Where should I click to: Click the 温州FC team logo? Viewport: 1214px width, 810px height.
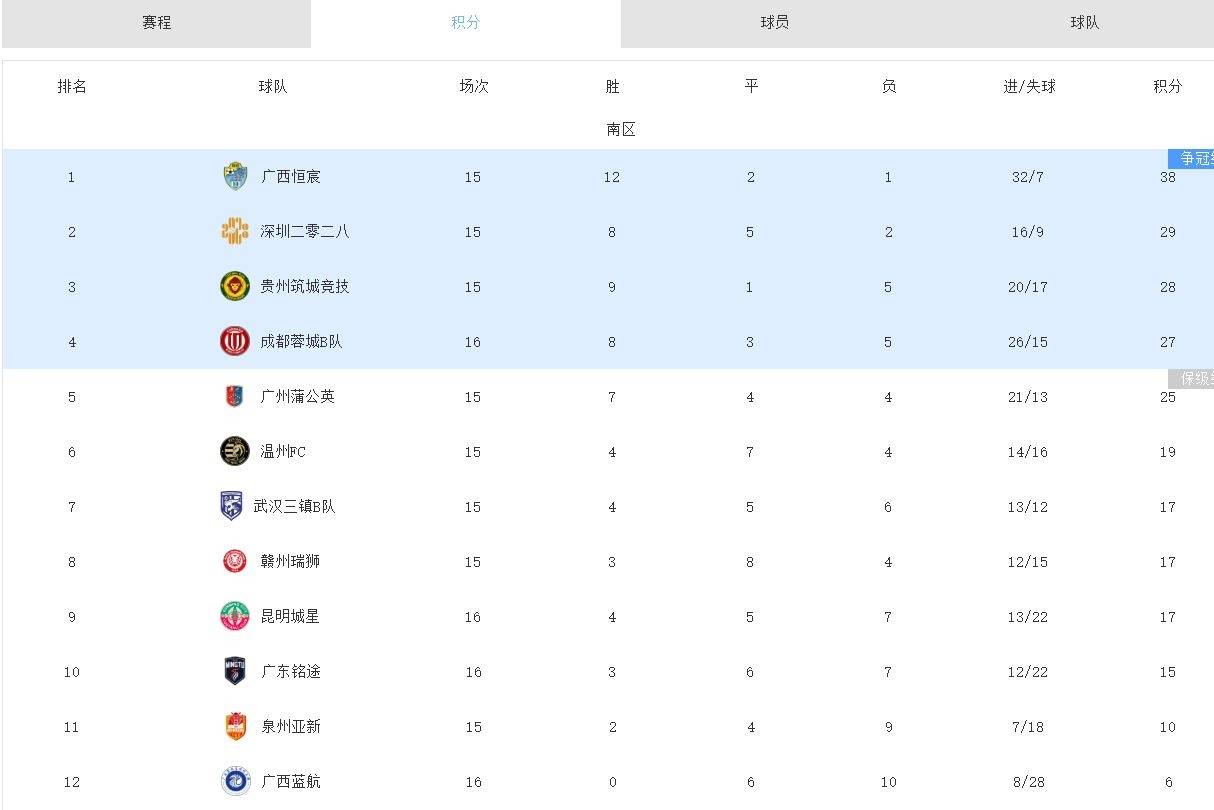pyautogui.click(x=235, y=452)
